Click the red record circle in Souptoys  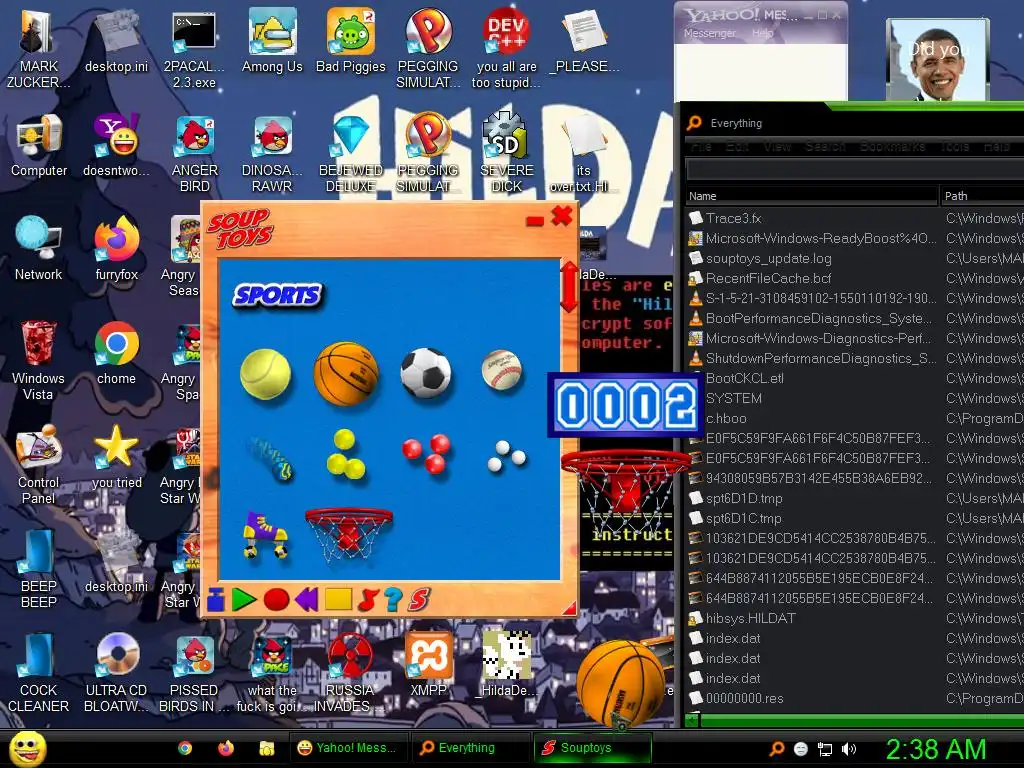coord(276,599)
